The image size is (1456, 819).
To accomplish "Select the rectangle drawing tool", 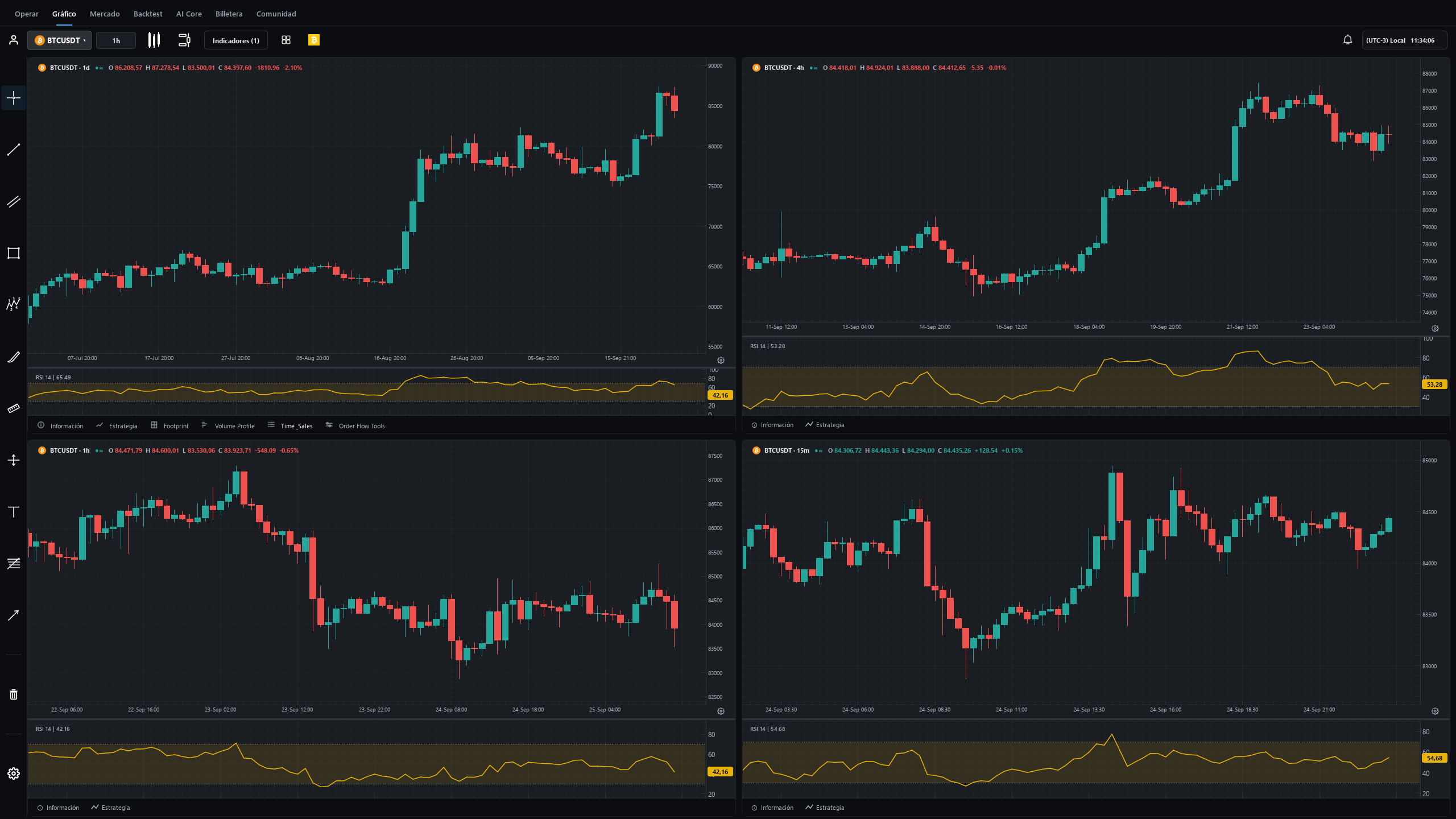I will click(x=14, y=253).
